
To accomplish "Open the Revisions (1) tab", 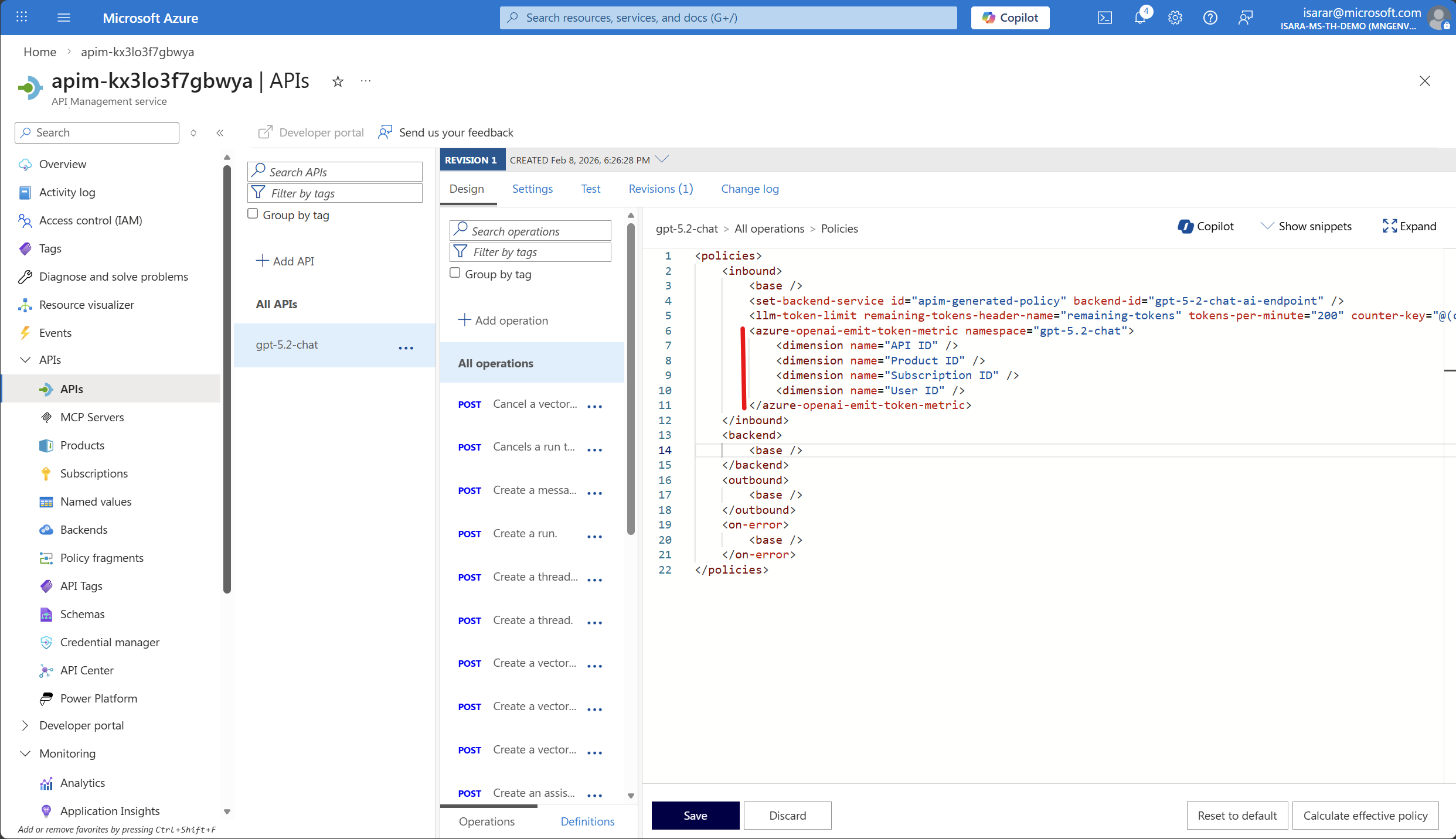I will 661,189.
